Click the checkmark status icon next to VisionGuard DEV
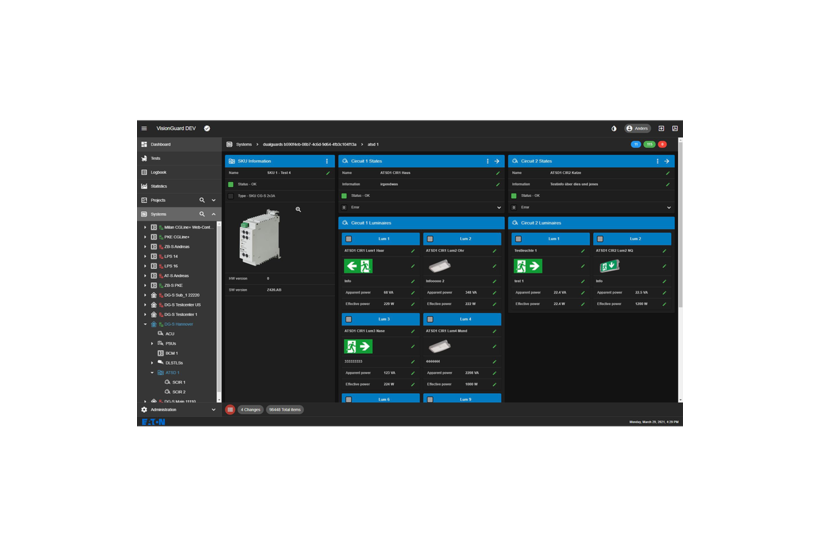Viewport: 820px width, 546px height. tap(207, 128)
